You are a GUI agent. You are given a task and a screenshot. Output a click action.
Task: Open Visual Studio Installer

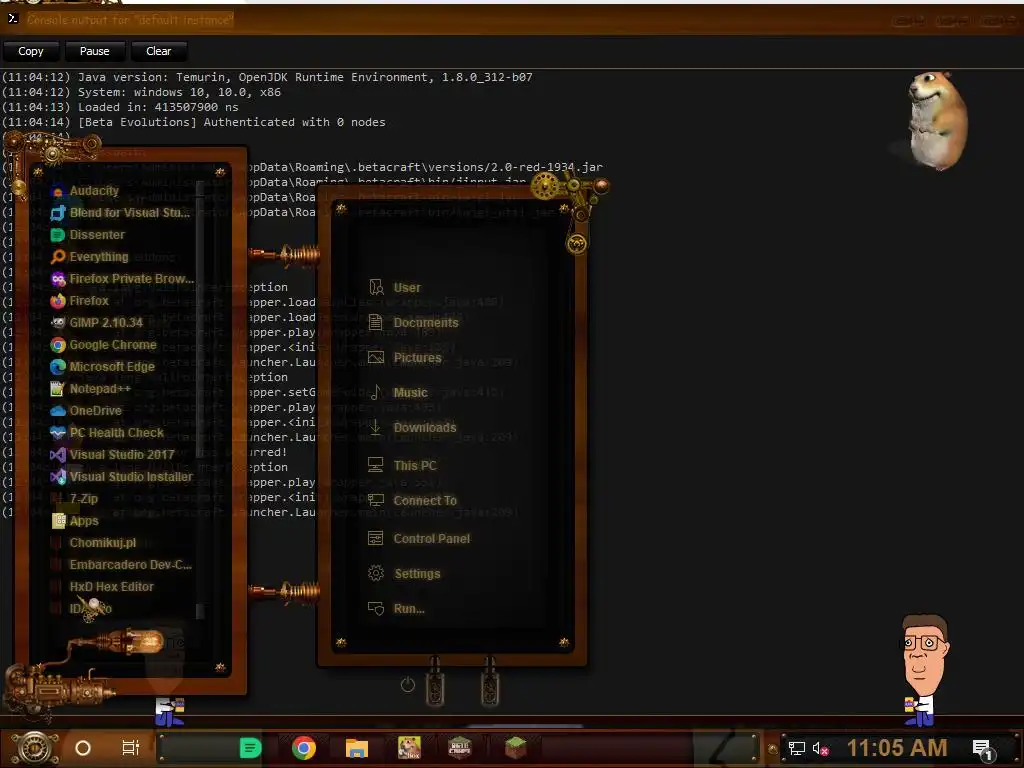(121, 477)
